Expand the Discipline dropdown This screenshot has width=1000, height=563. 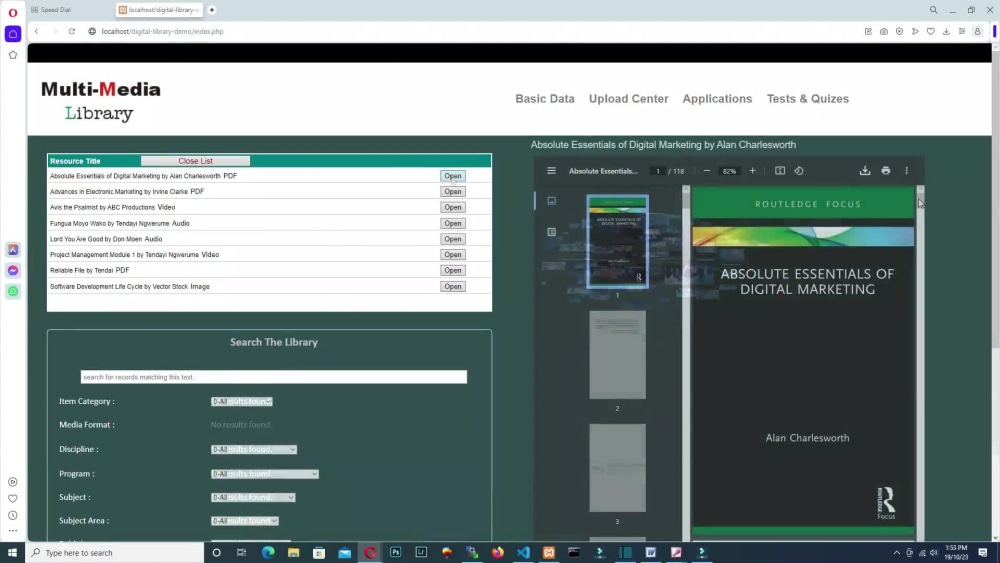point(254,450)
